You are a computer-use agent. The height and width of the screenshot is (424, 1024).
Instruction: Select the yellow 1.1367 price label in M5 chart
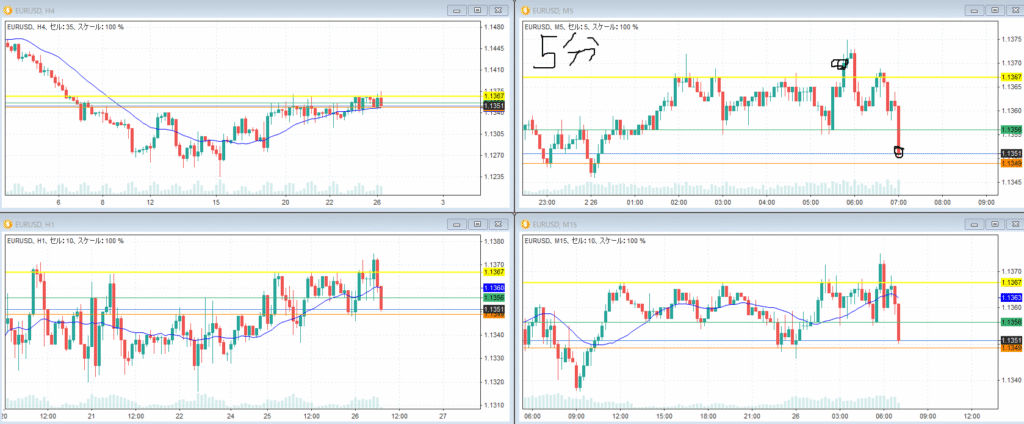point(1010,77)
